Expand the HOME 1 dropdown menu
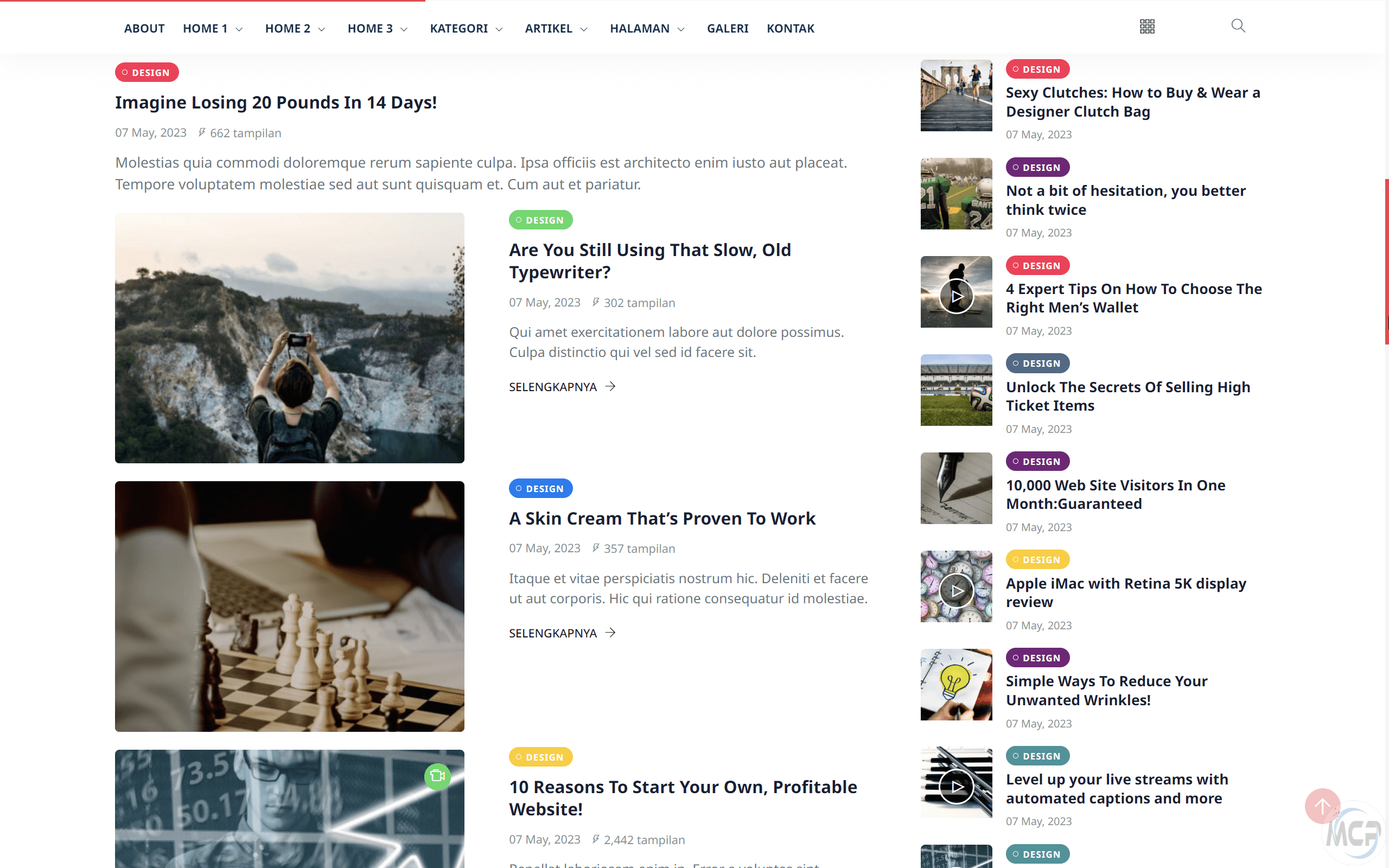Viewport: 1389px width, 868px height. pos(213,28)
